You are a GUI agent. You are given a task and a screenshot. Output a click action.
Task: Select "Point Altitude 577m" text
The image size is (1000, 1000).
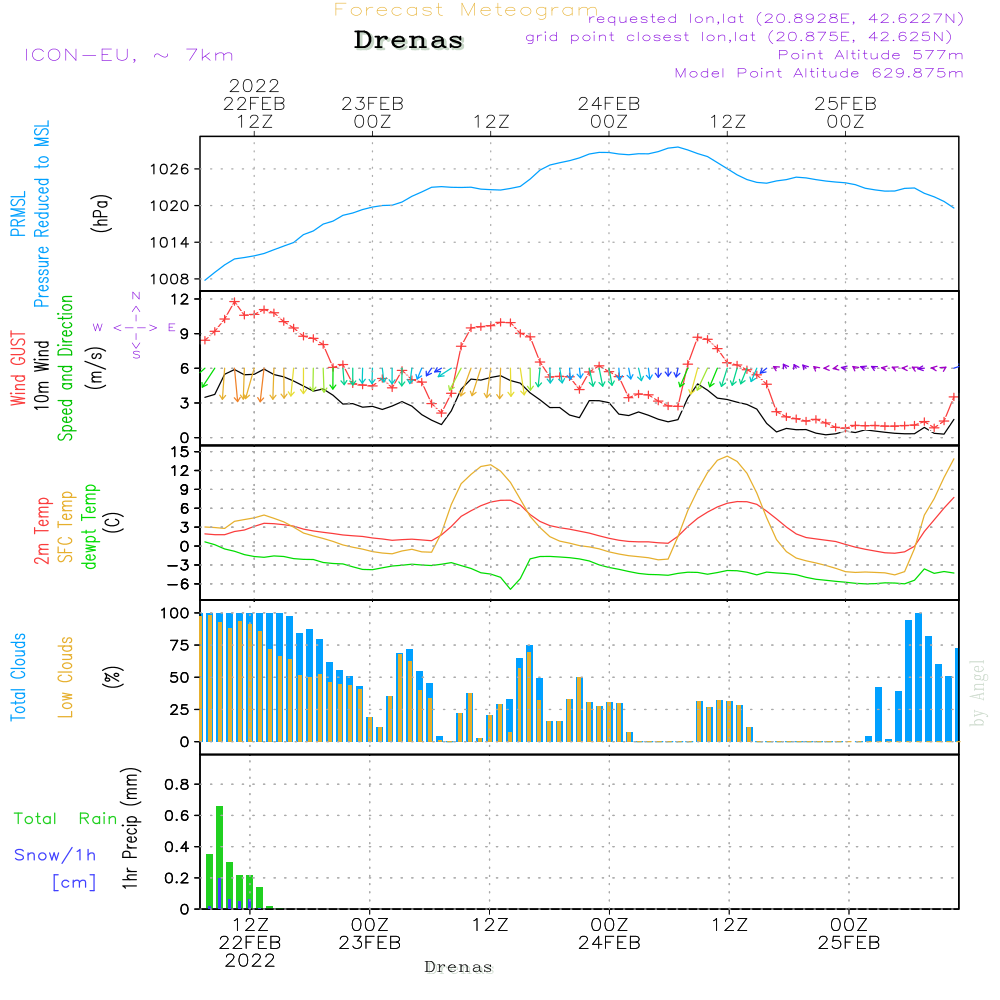point(871,55)
